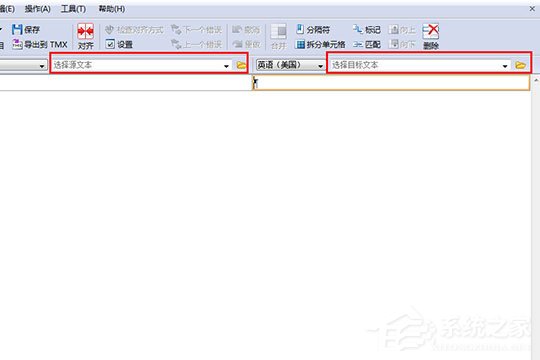The height and width of the screenshot is (360, 540).
Task: Browse for target text with folder icon
Action: click(x=520, y=65)
